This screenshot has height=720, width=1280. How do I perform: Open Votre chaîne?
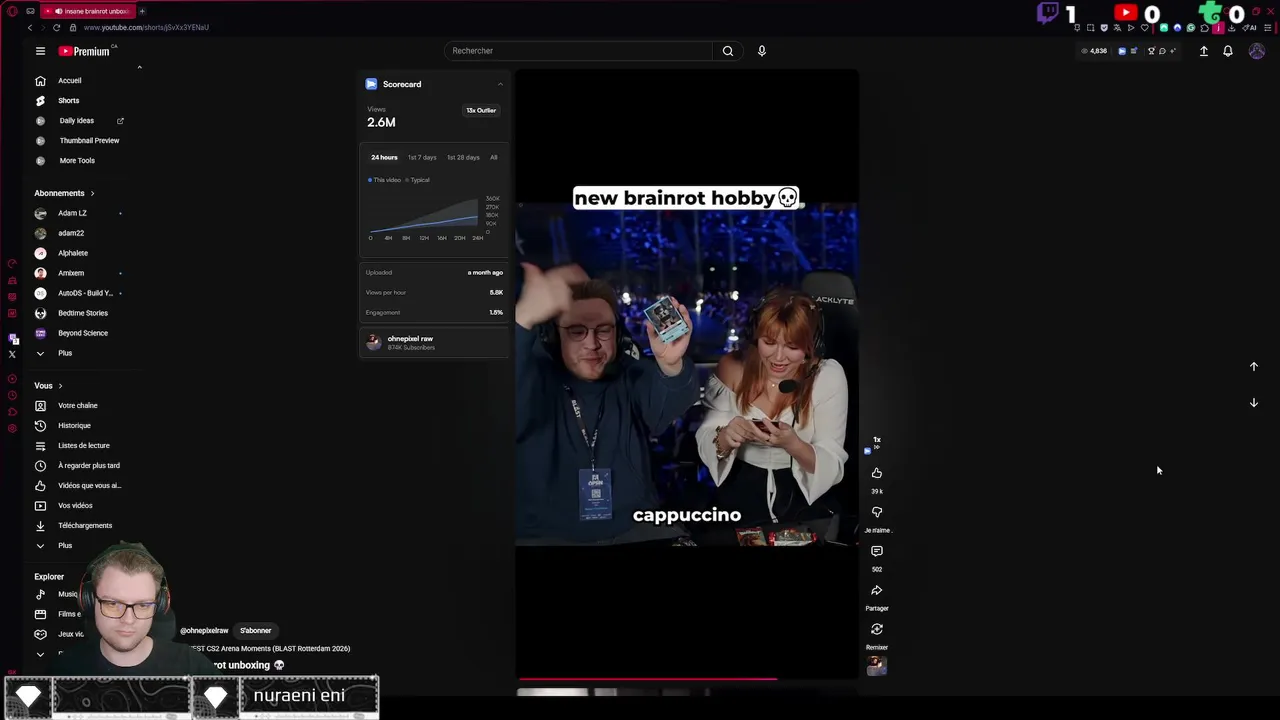click(x=78, y=406)
